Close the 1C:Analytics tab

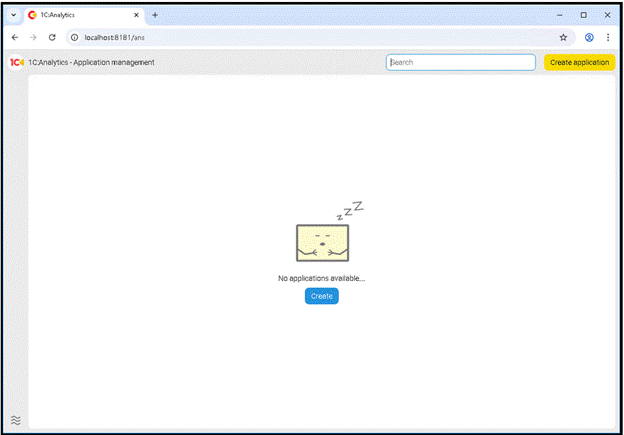(136, 15)
